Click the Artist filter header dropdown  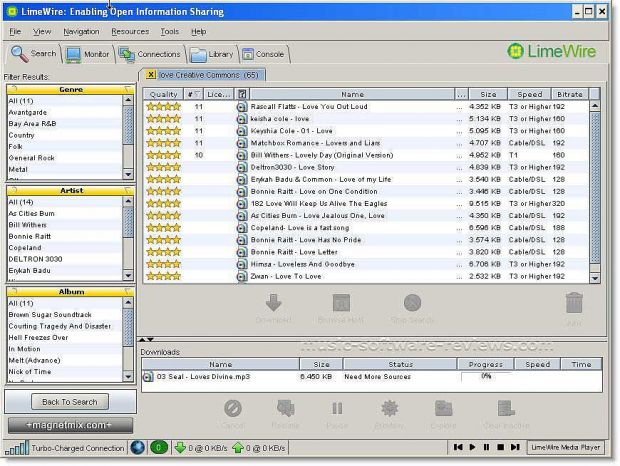(128, 191)
